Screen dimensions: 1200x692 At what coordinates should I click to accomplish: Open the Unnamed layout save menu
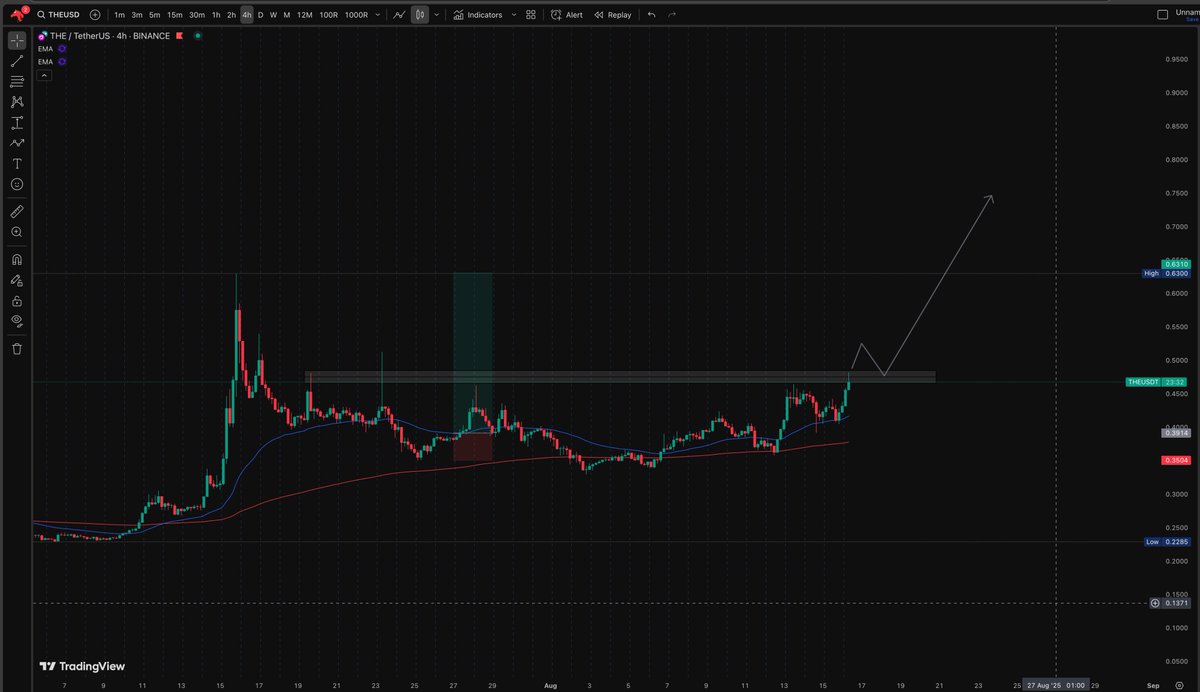pos(1186,15)
